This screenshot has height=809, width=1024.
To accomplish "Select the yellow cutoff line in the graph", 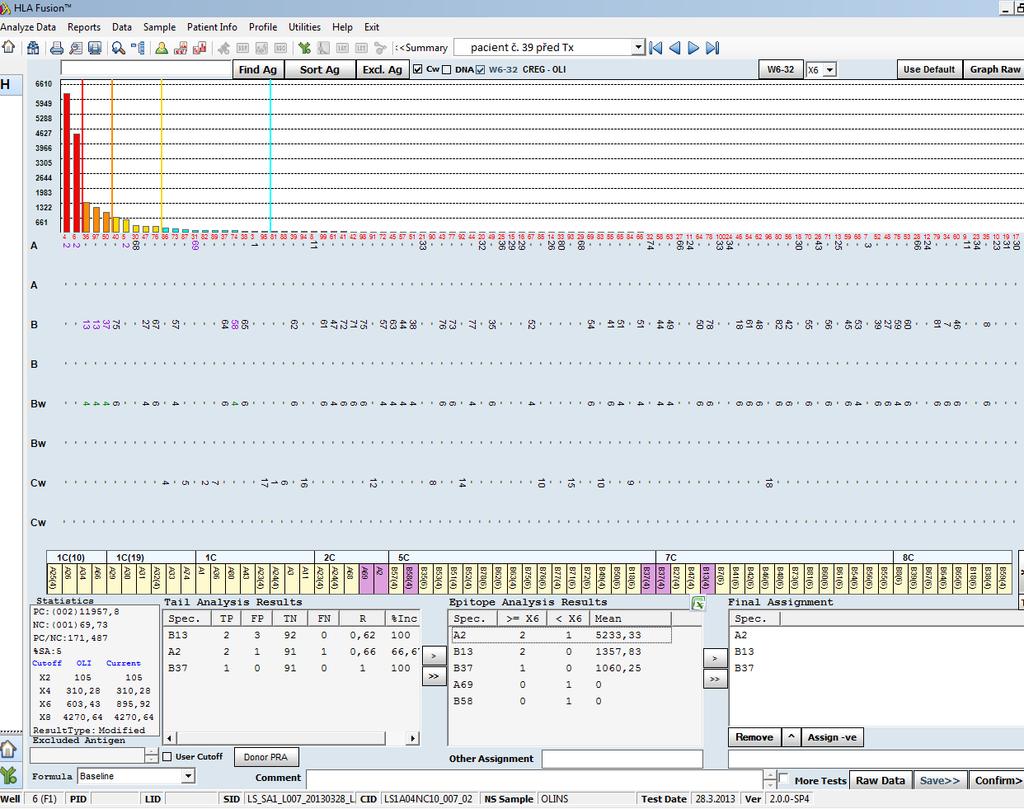I will coord(162,155).
